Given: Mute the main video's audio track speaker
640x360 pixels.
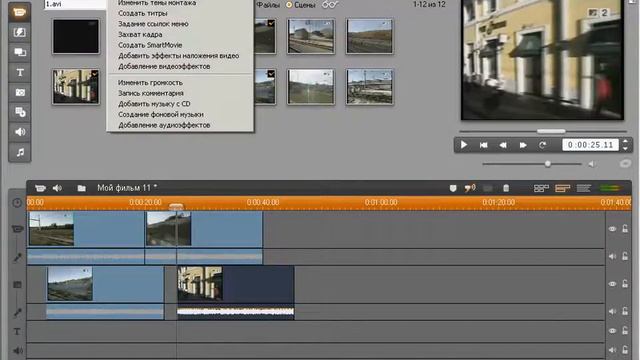Looking at the screenshot, I should (x=612, y=256).
